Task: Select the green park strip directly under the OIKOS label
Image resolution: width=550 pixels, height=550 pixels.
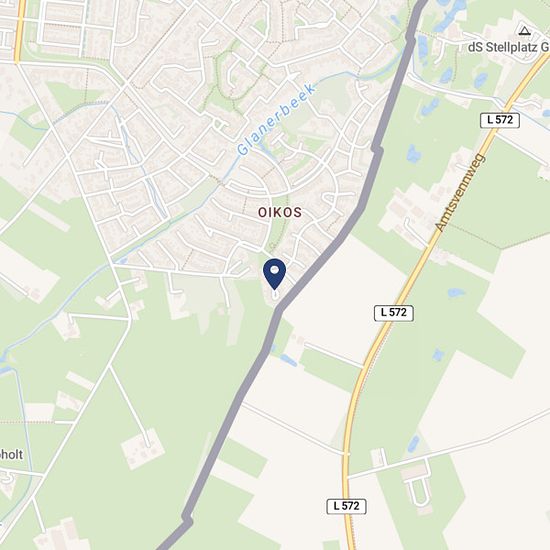Action: (x=277, y=235)
